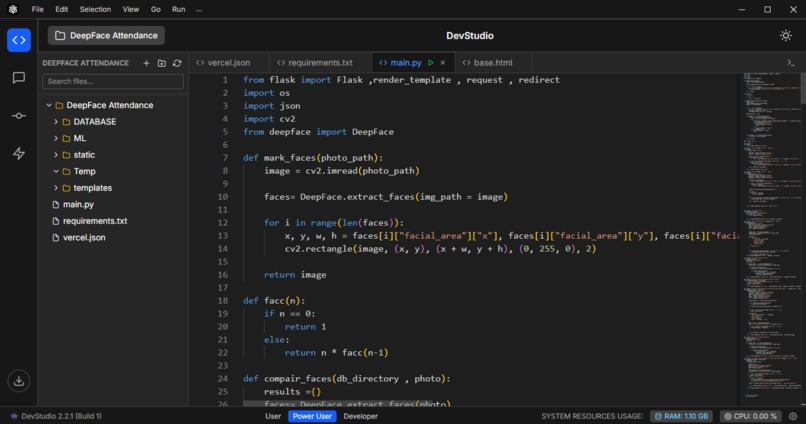Viewport: 806px width, 424px height.
Task: Click the RAM usage indicator
Action: 681,416
